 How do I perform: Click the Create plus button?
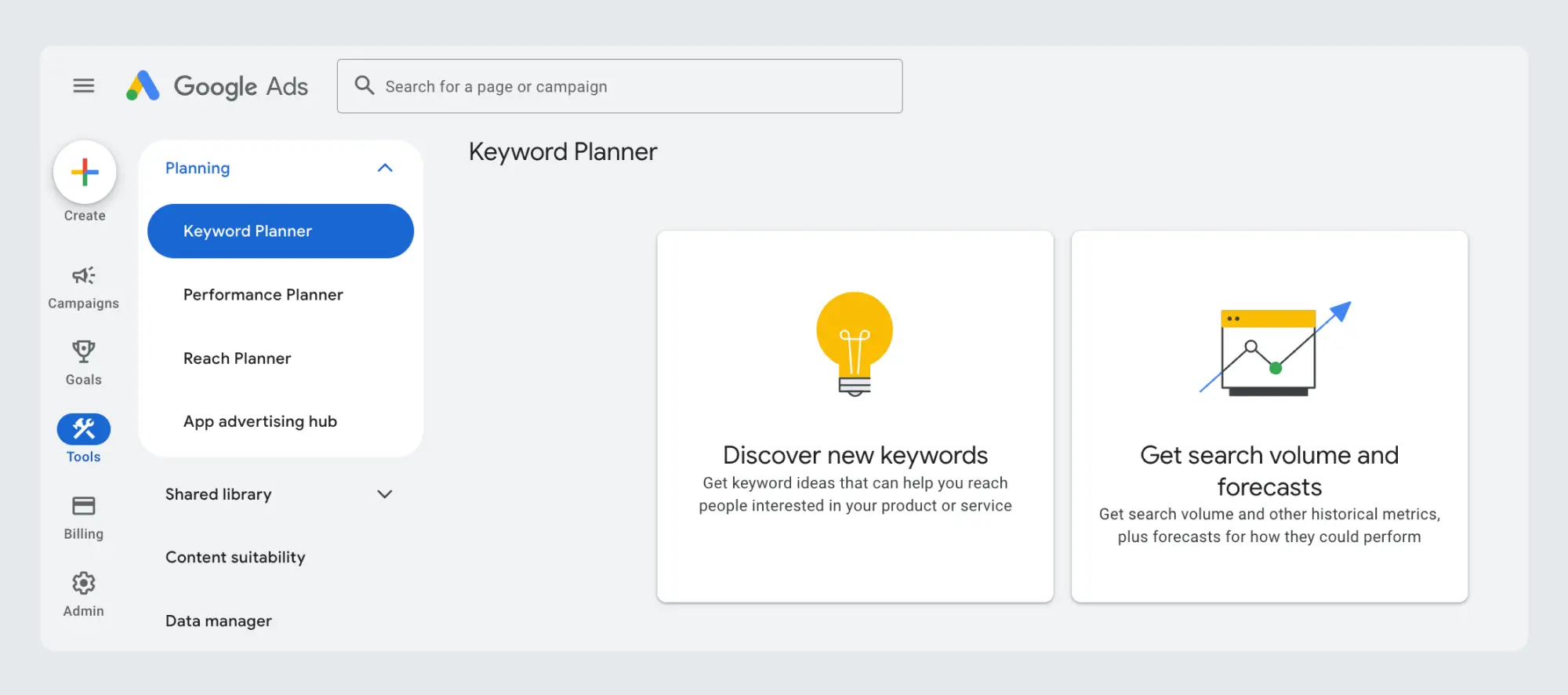[85, 172]
